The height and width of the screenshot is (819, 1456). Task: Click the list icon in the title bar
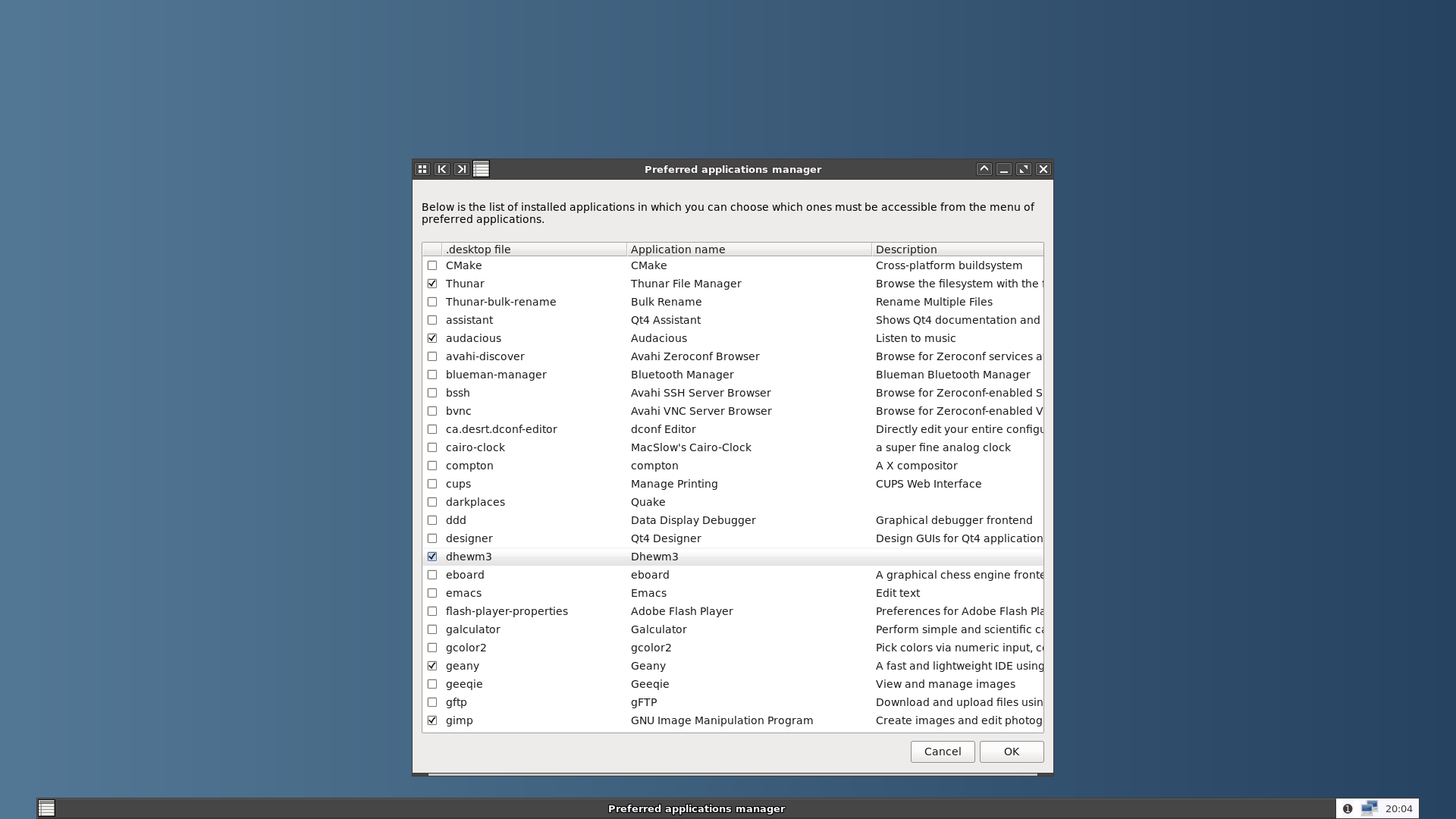click(x=481, y=169)
